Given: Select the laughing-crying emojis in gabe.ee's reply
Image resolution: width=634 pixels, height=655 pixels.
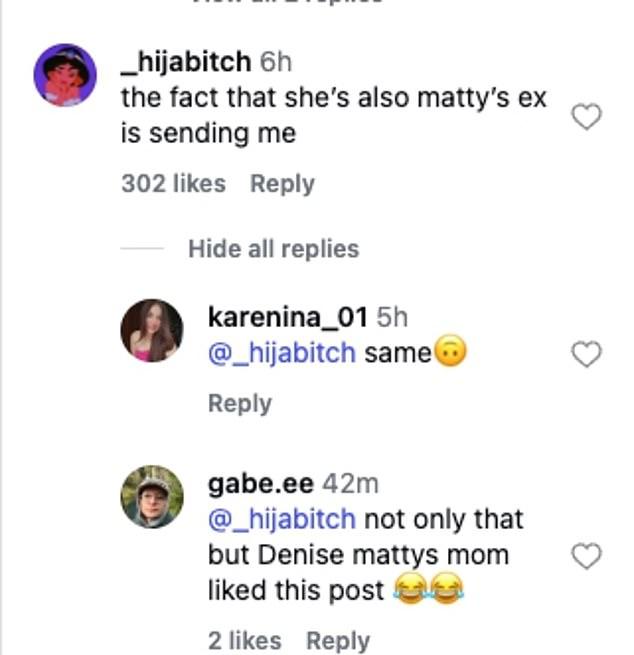Looking at the screenshot, I should [429, 589].
